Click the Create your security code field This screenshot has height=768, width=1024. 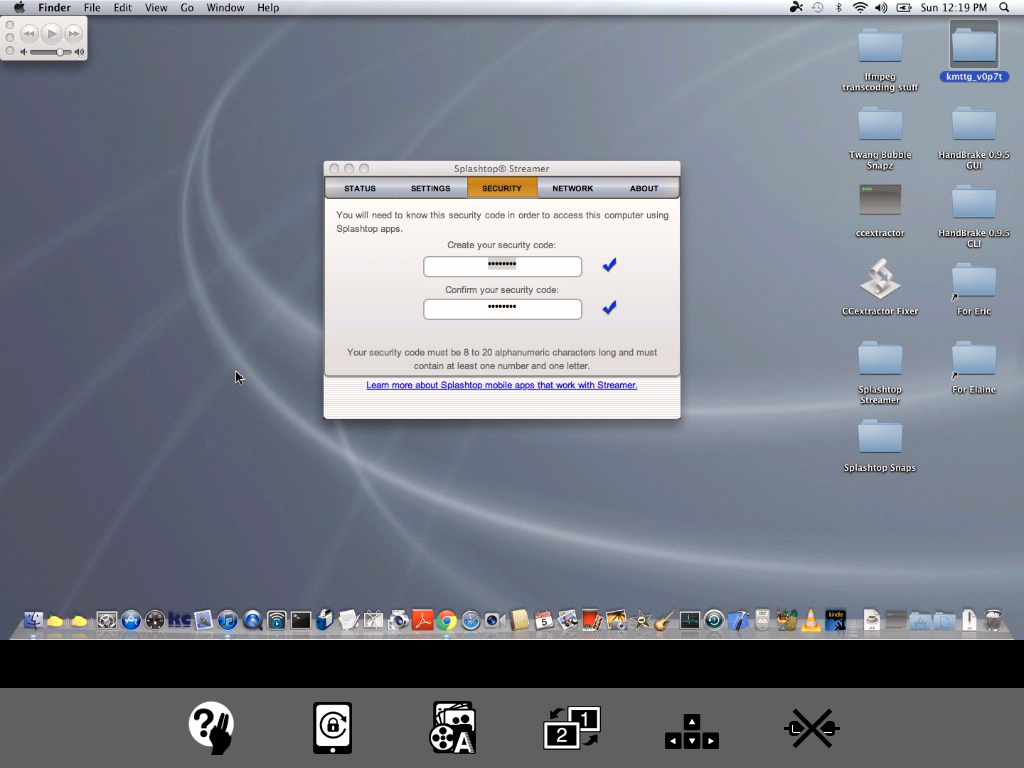point(502,266)
